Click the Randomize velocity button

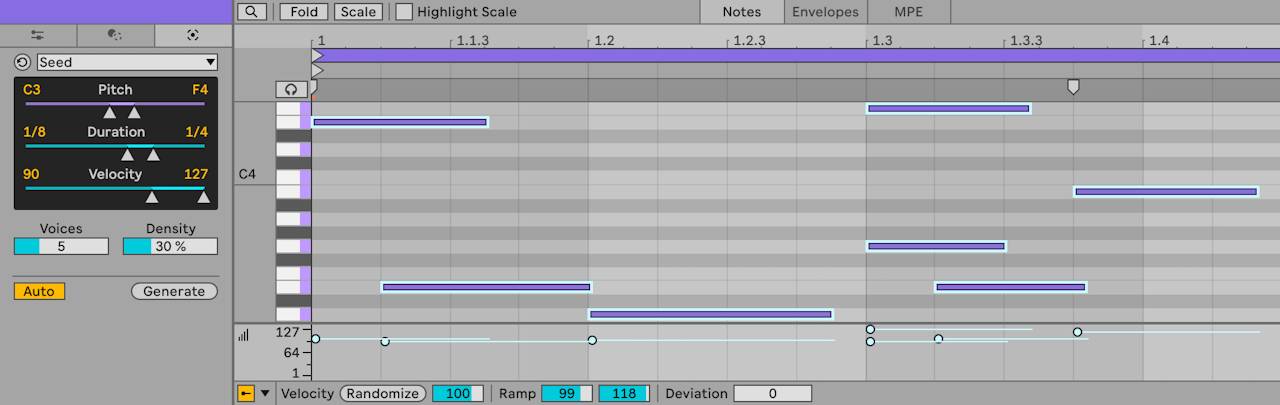(x=384, y=394)
